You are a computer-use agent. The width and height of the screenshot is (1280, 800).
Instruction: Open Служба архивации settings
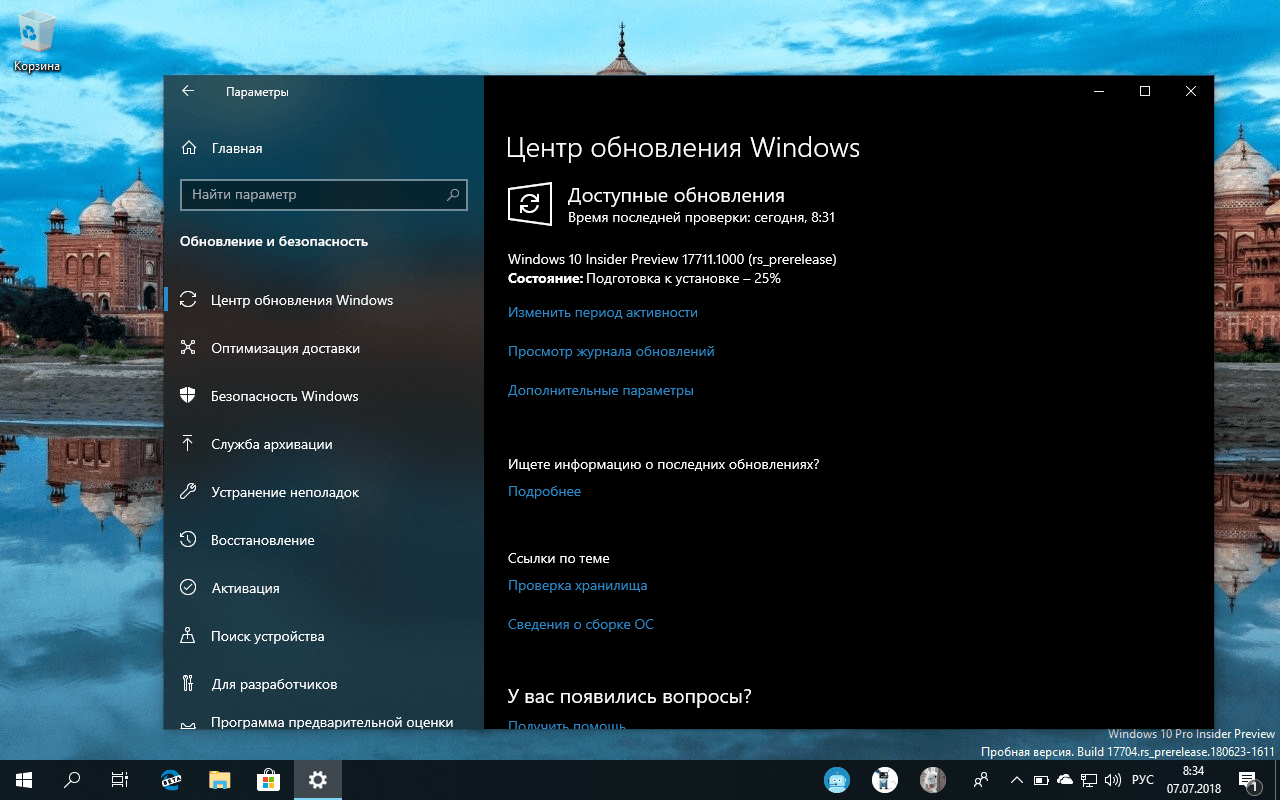pyautogui.click(x=270, y=444)
